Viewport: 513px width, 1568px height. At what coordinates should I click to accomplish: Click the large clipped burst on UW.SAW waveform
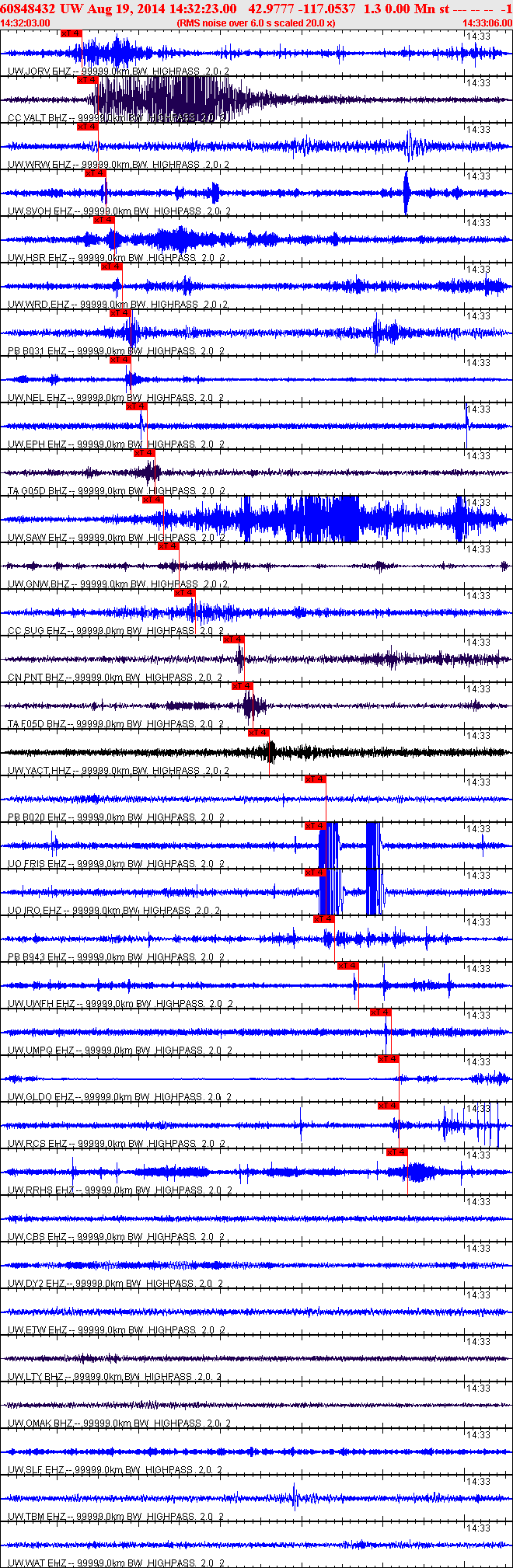coord(322,519)
